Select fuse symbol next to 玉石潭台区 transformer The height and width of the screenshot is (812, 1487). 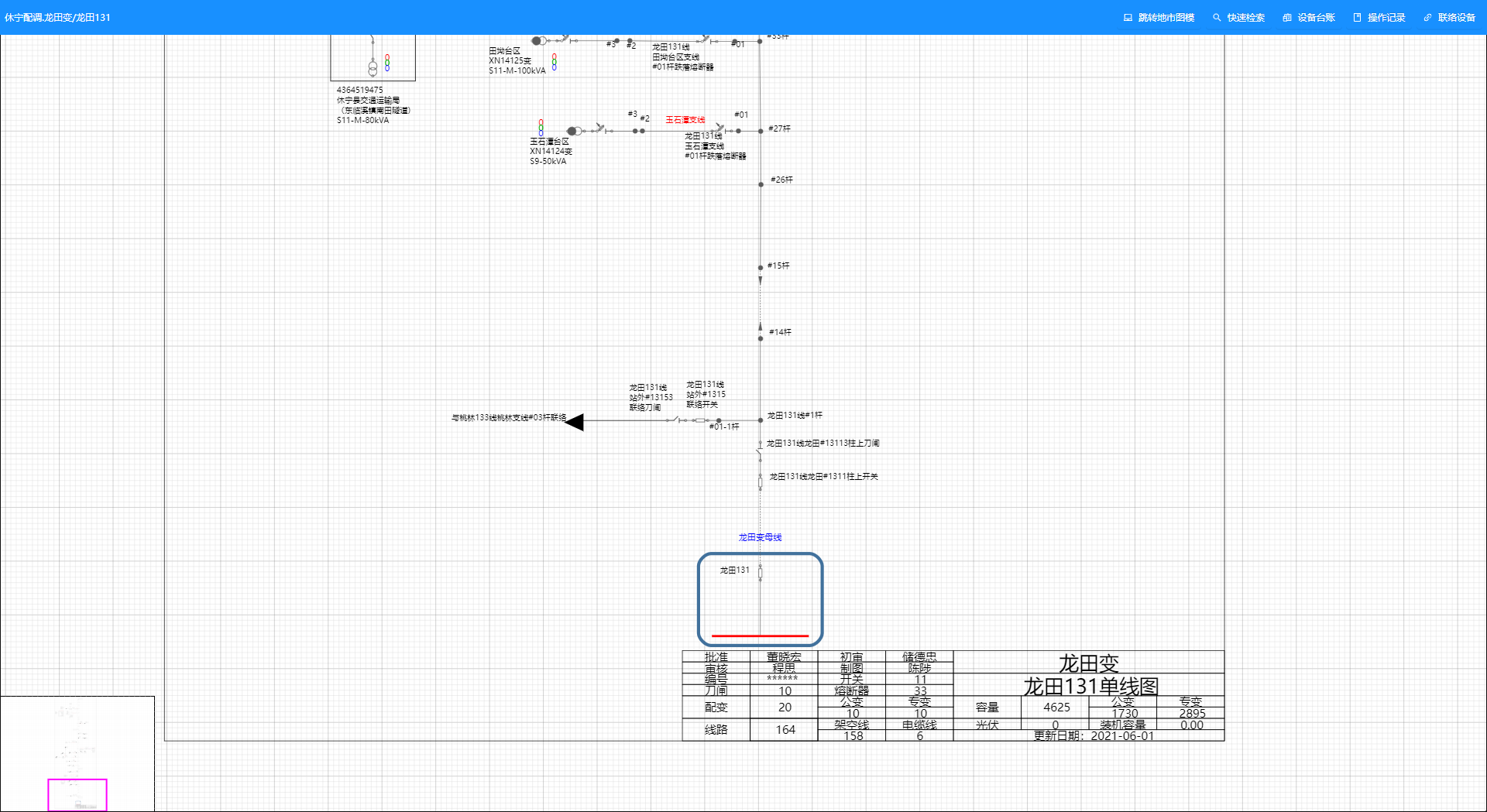600,128
